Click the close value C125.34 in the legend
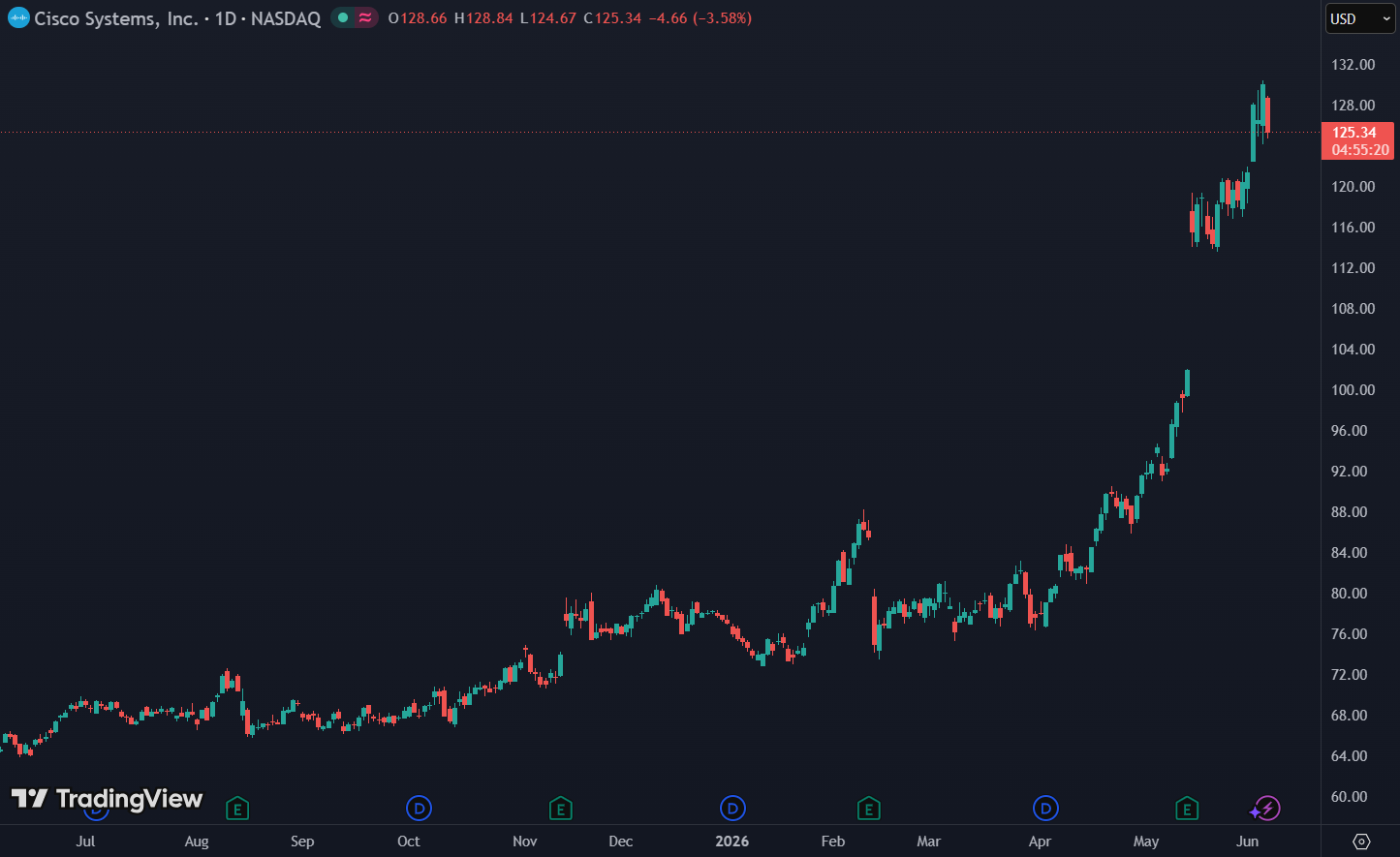 pyautogui.click(x=612, y=18)
